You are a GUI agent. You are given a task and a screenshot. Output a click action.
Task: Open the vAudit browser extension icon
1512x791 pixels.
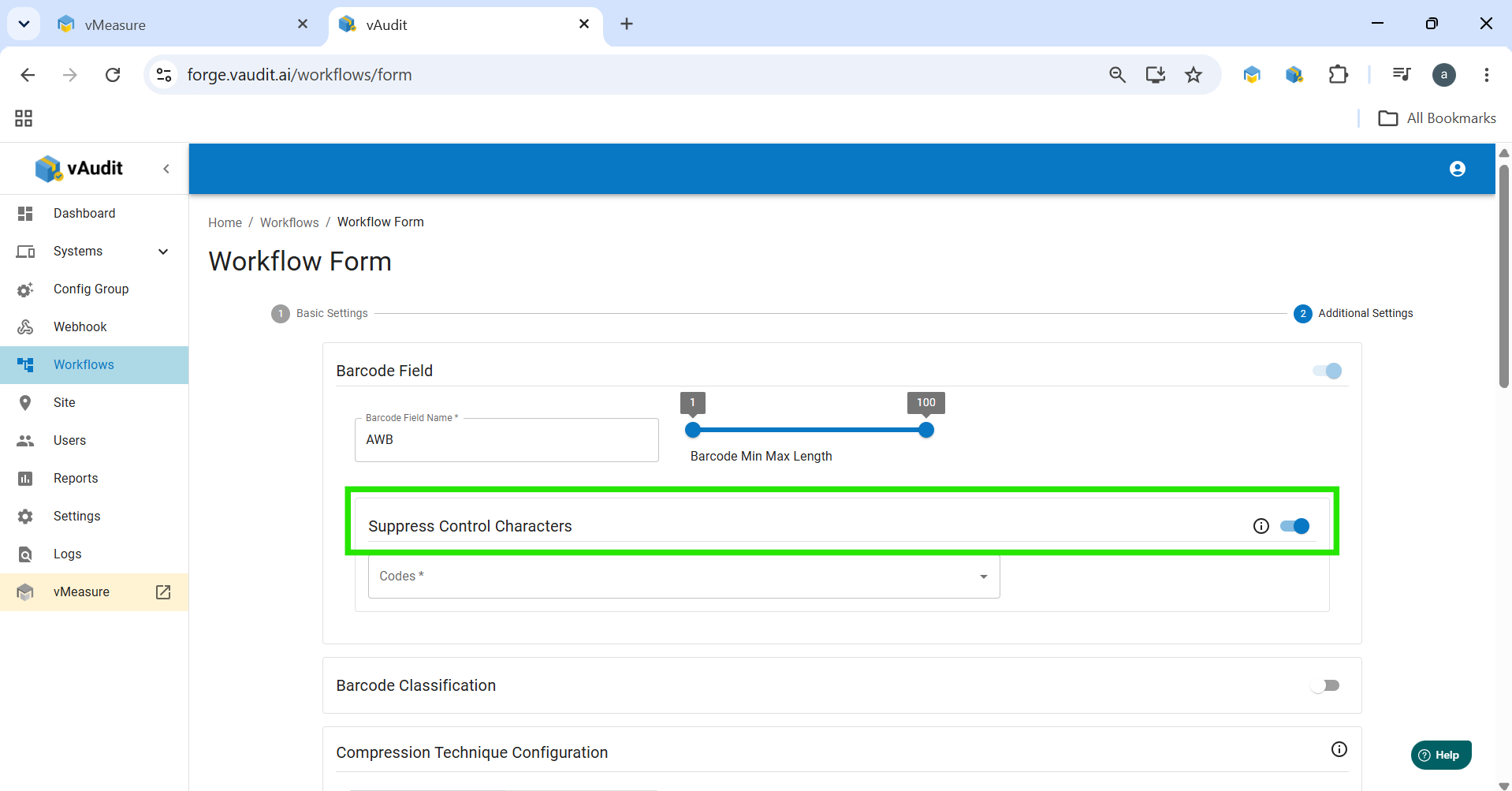[1294, 75]
